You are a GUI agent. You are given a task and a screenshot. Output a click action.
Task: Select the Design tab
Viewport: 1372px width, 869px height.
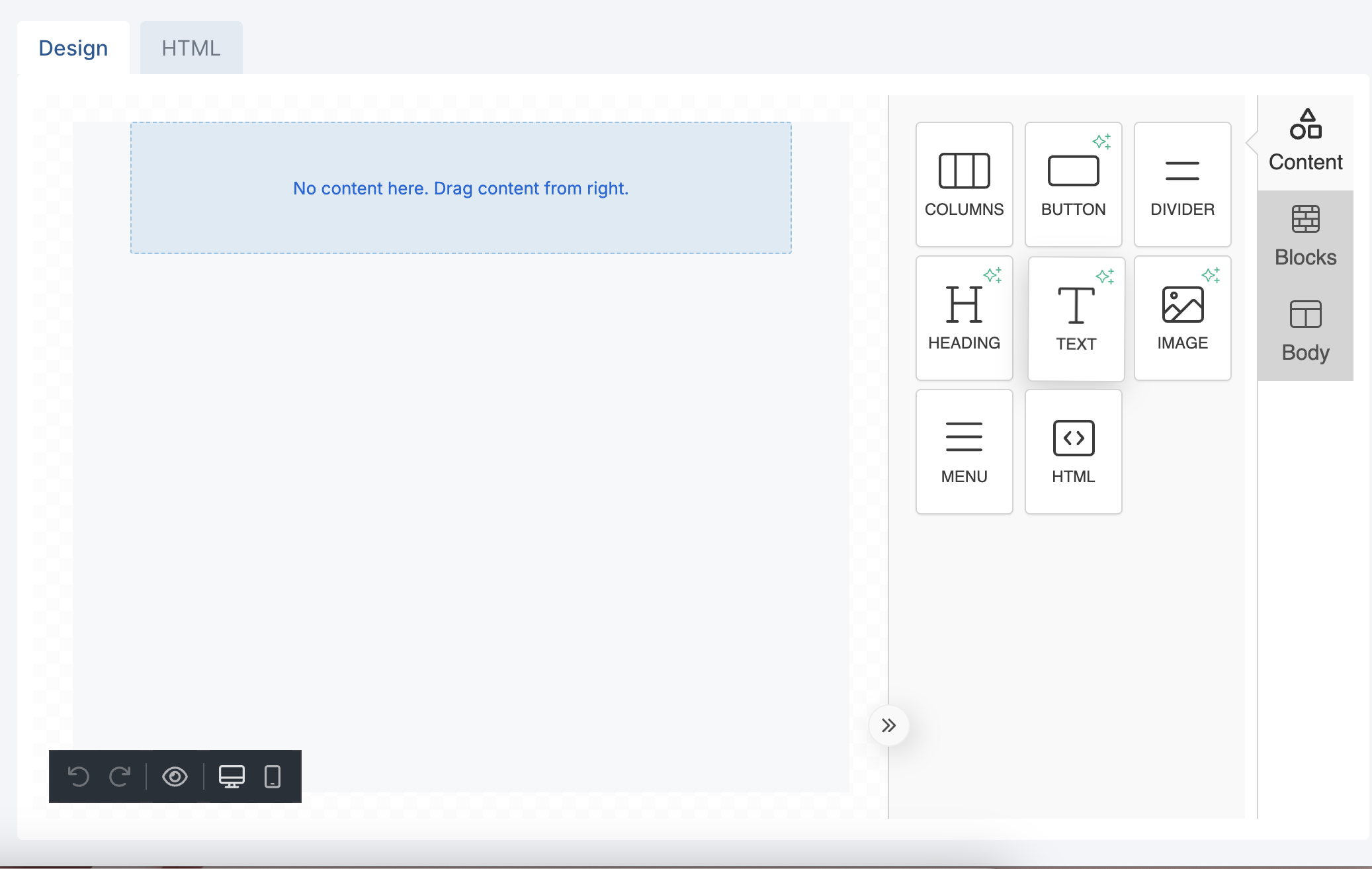pyautogui.click(x=73, y=48)
